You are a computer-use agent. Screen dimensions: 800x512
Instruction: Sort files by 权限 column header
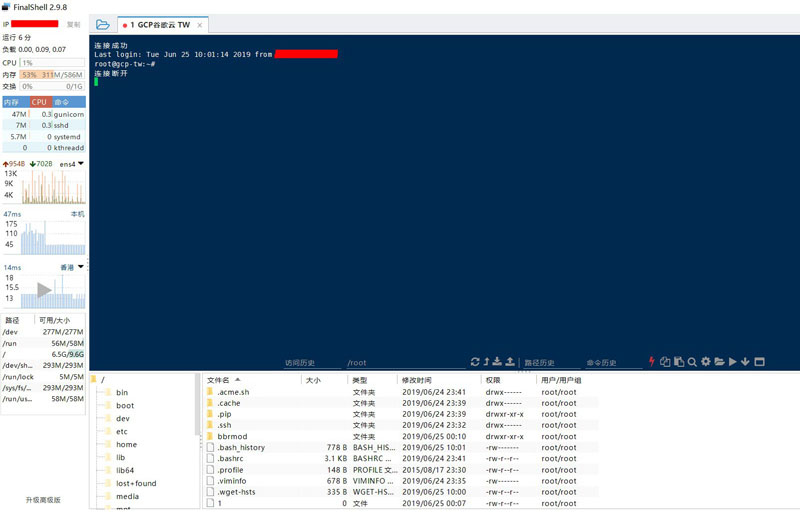[x=509, y=380]
